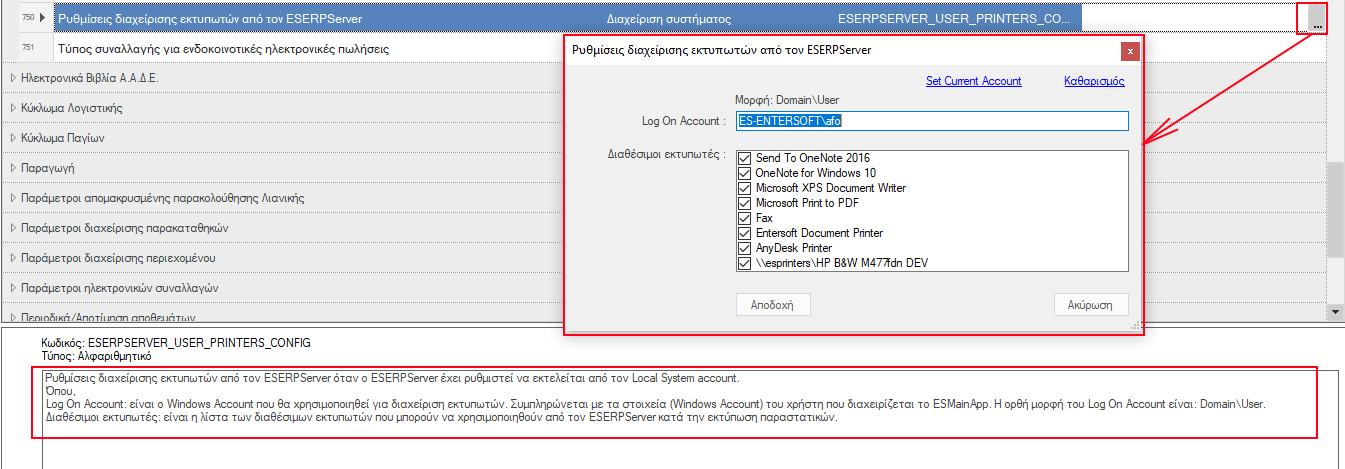Expand the Κύκλωμα Λογιστικής group

[x=12, y=108]
